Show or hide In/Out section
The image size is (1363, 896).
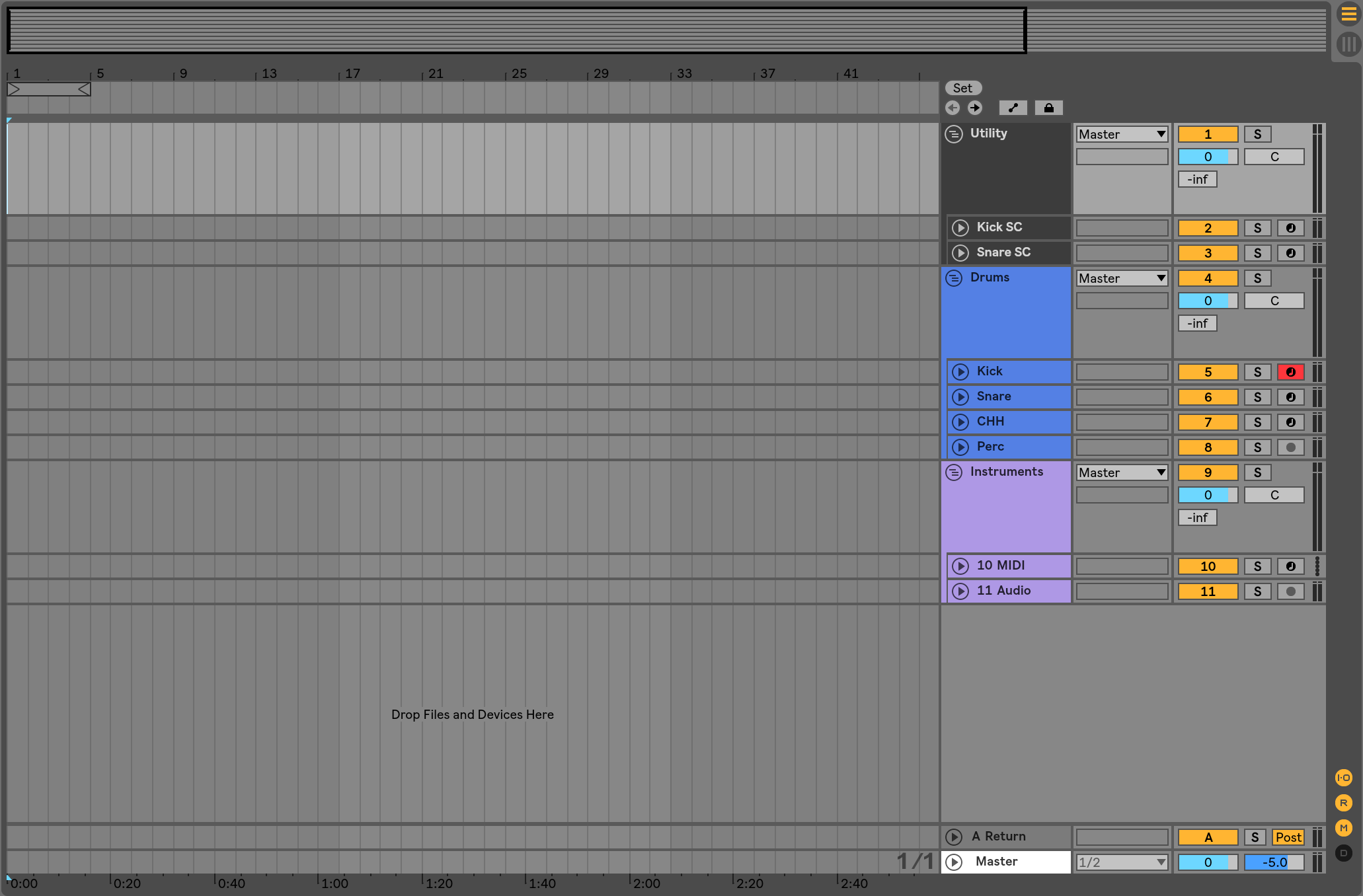1344,778
